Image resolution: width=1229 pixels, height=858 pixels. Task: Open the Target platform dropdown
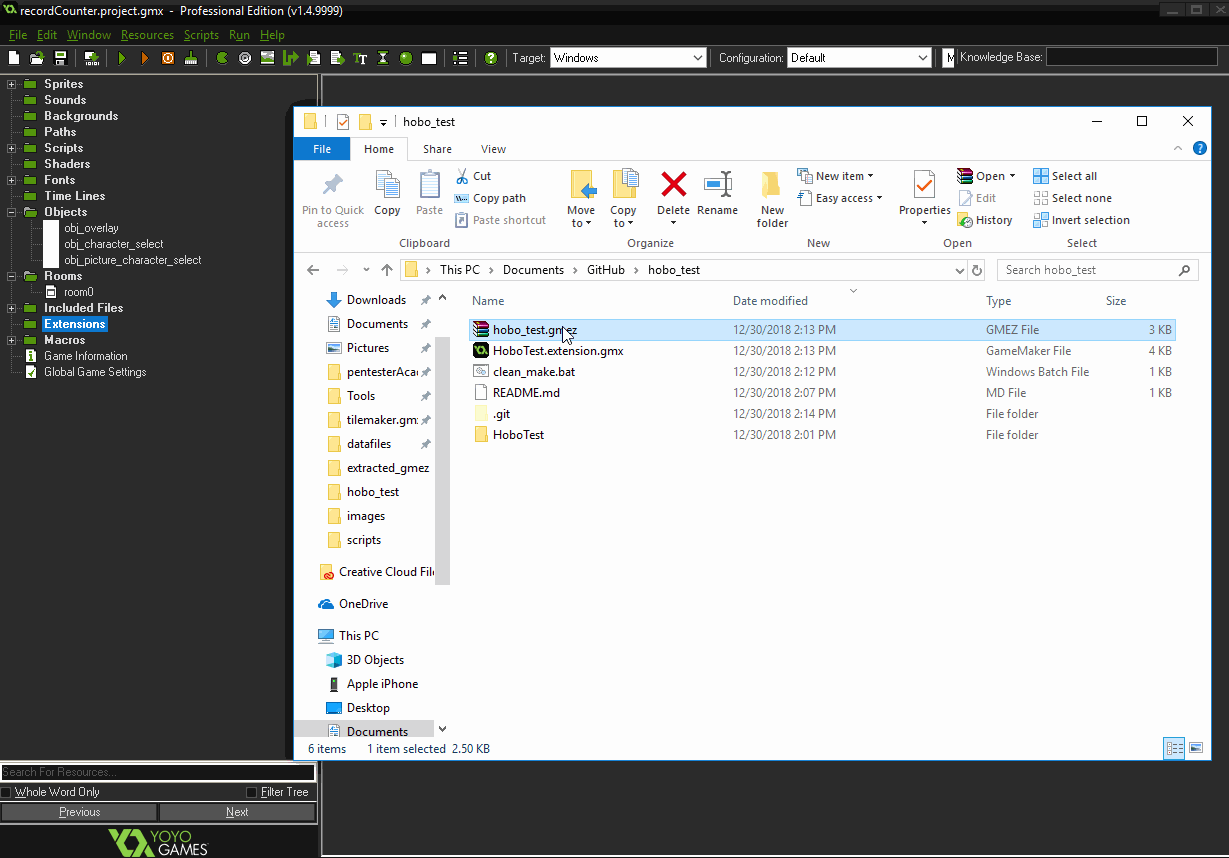click(x=698, y=58)
